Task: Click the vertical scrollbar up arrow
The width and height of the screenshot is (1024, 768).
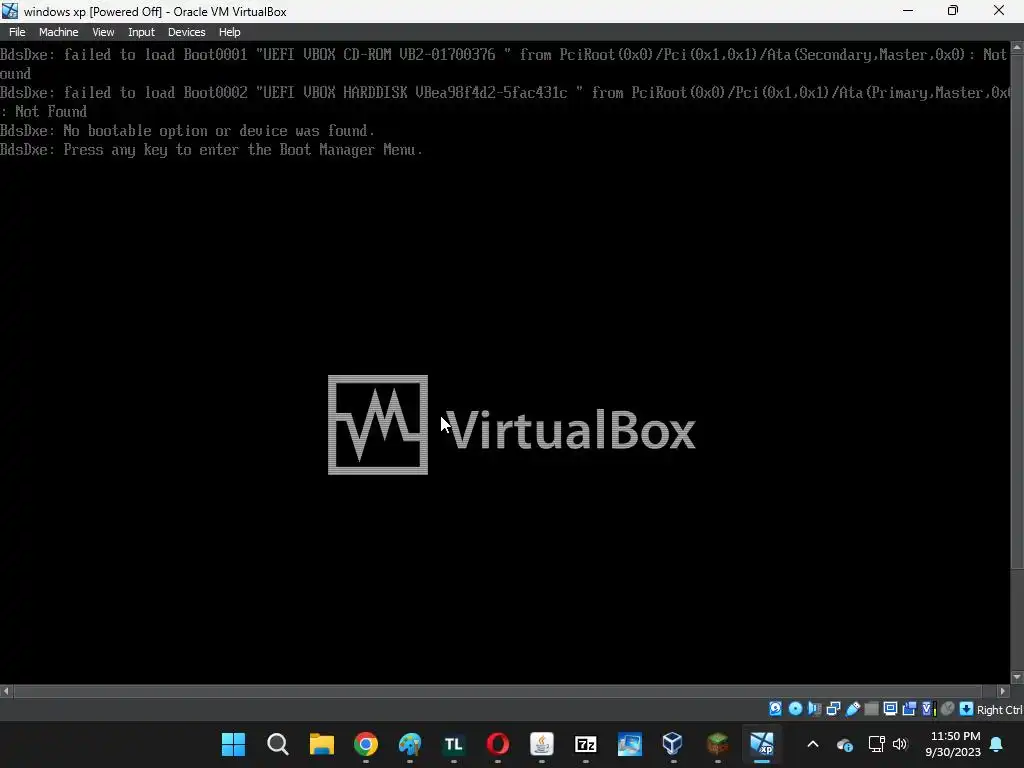Action: pos(1017,47)
